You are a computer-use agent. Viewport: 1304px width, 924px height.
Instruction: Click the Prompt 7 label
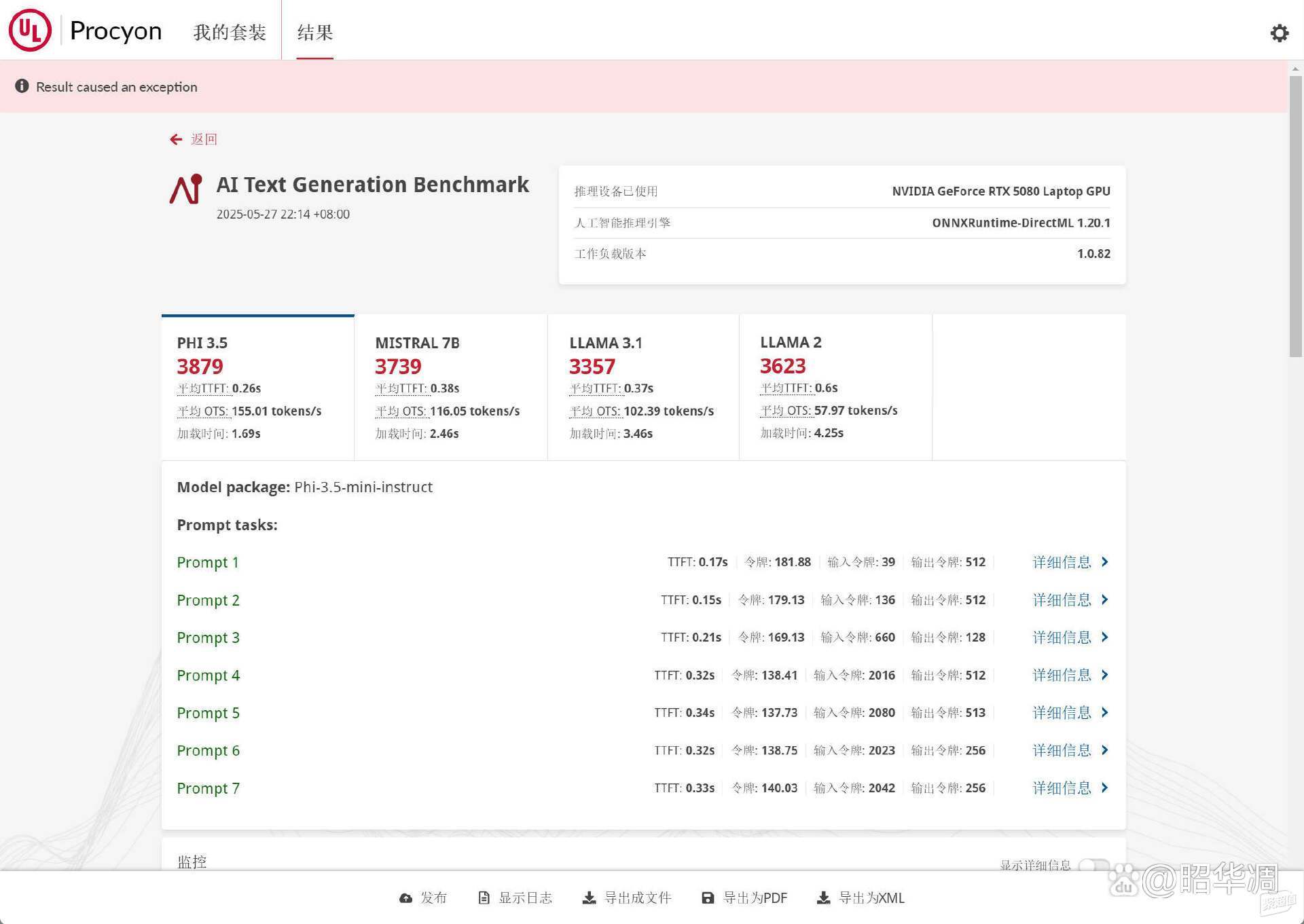pos(208,789)
